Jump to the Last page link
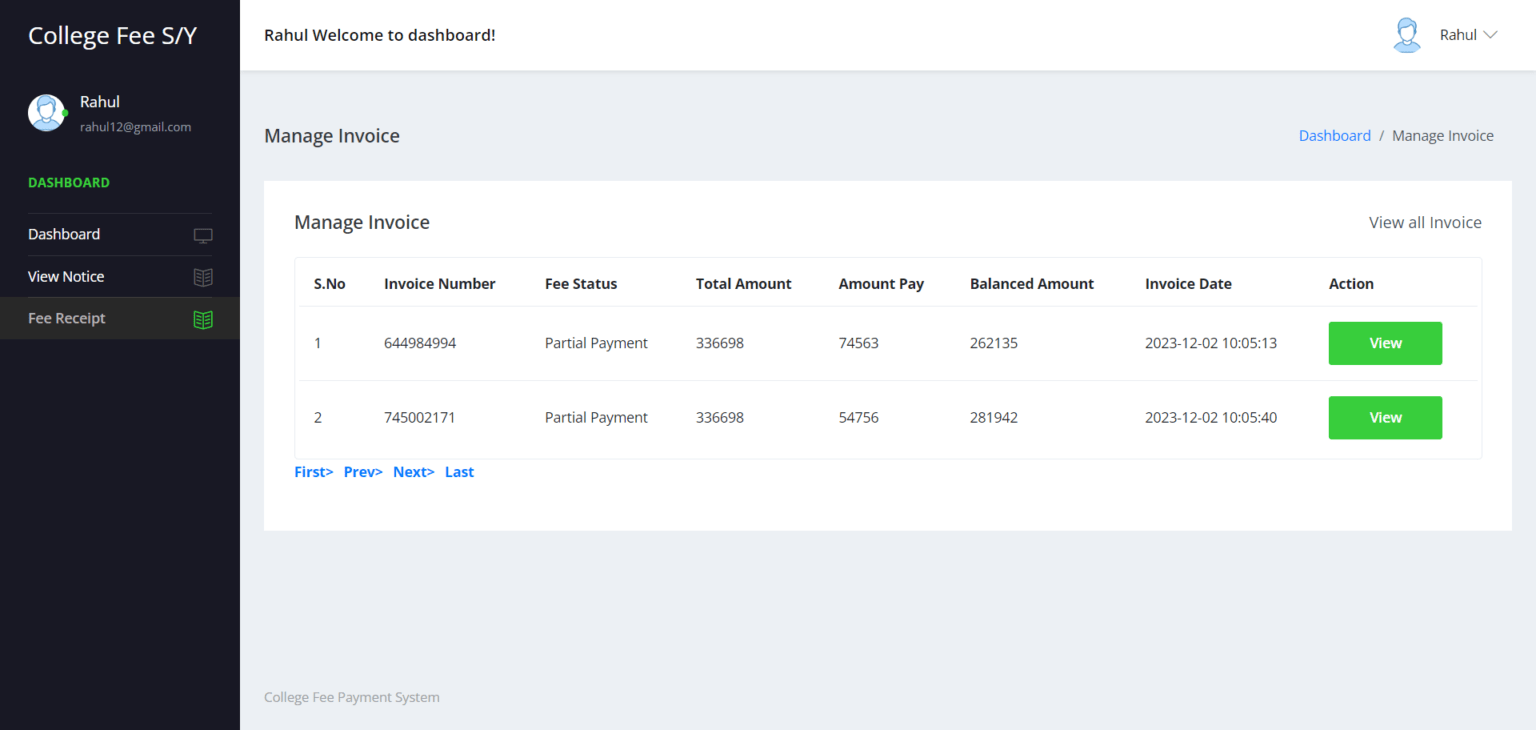The height and width of the screenshot is (730, 1536). point(459,472)
